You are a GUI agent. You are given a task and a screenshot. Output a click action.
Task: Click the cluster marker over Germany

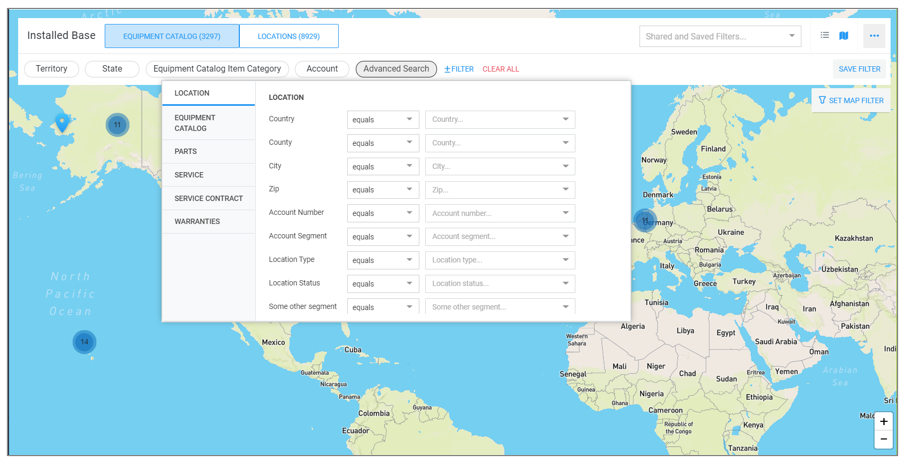(x=645, y=220)
